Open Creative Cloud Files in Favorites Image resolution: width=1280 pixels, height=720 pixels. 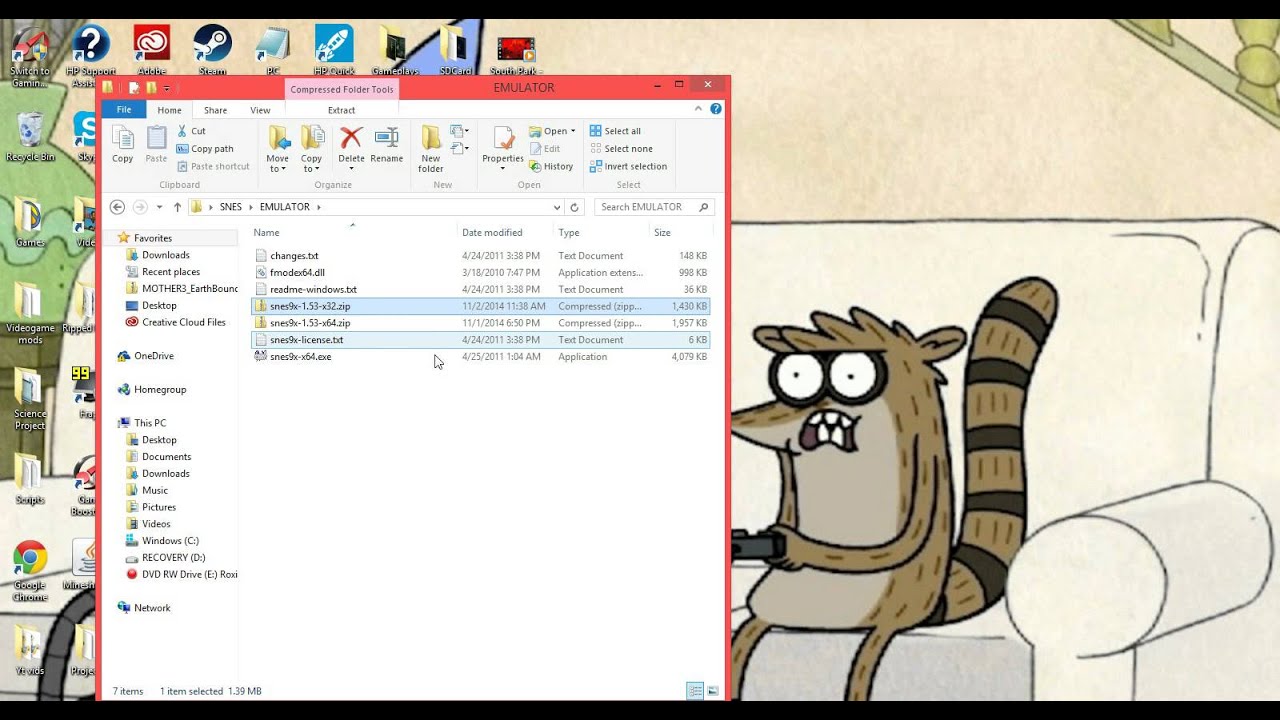click(x=176, y=322)
